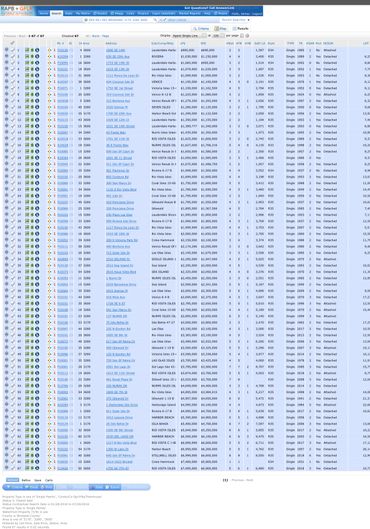The image size is (370, 529).
Task: Open the Home tab in navigation bar
Action: point(44,13)
